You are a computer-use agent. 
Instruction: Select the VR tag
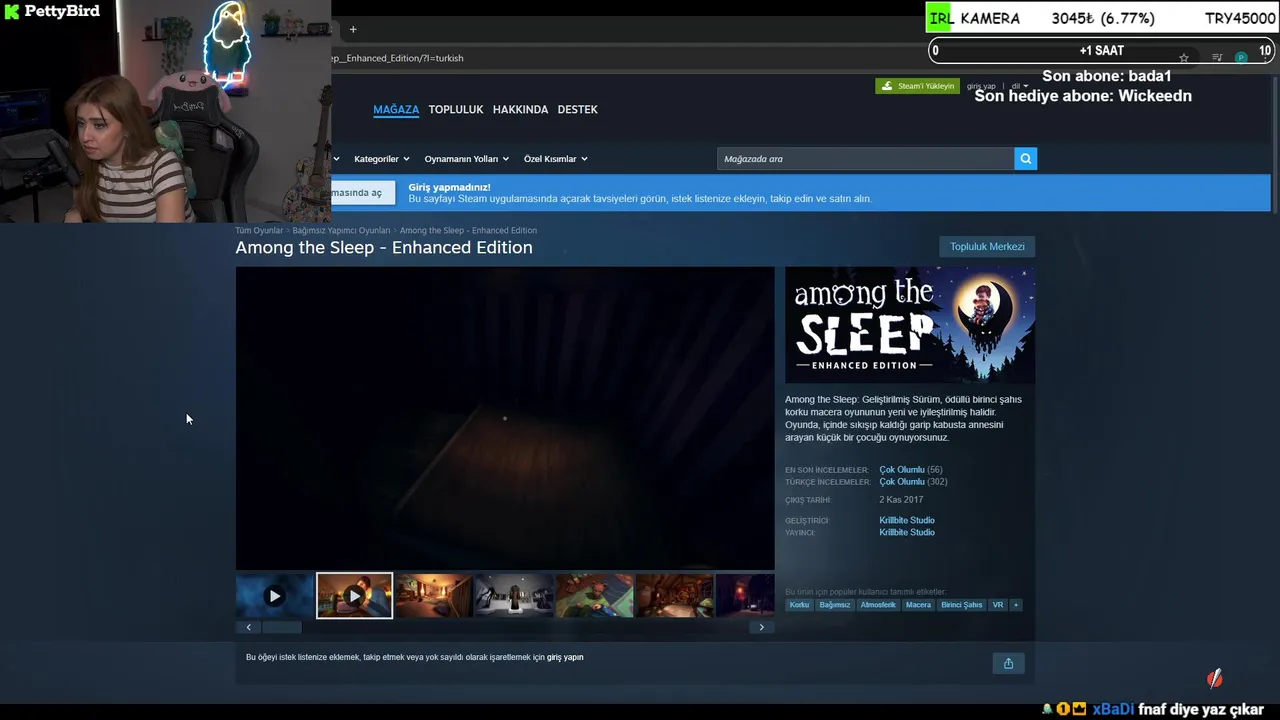pyautogui.click(x=997, y=605)
